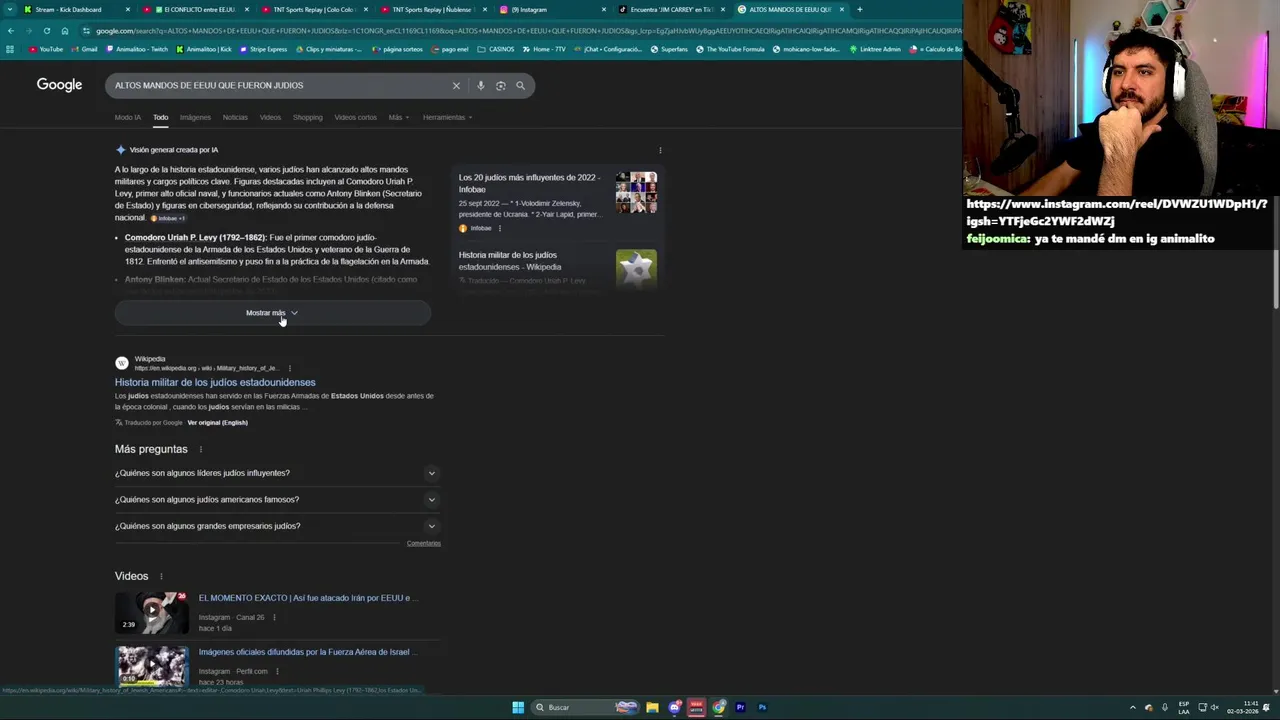Open the taskbar microphone tray icon
The image size is (1280, 720).
pos(1164,708)
